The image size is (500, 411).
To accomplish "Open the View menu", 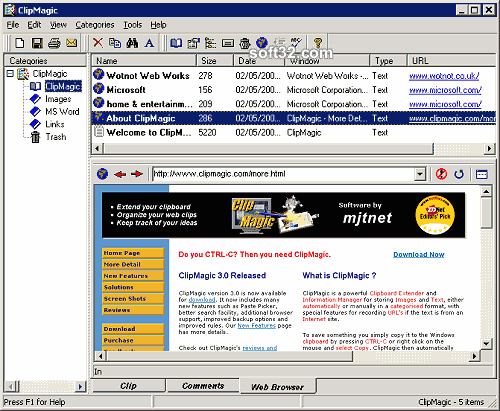I will tap(58, 25).
